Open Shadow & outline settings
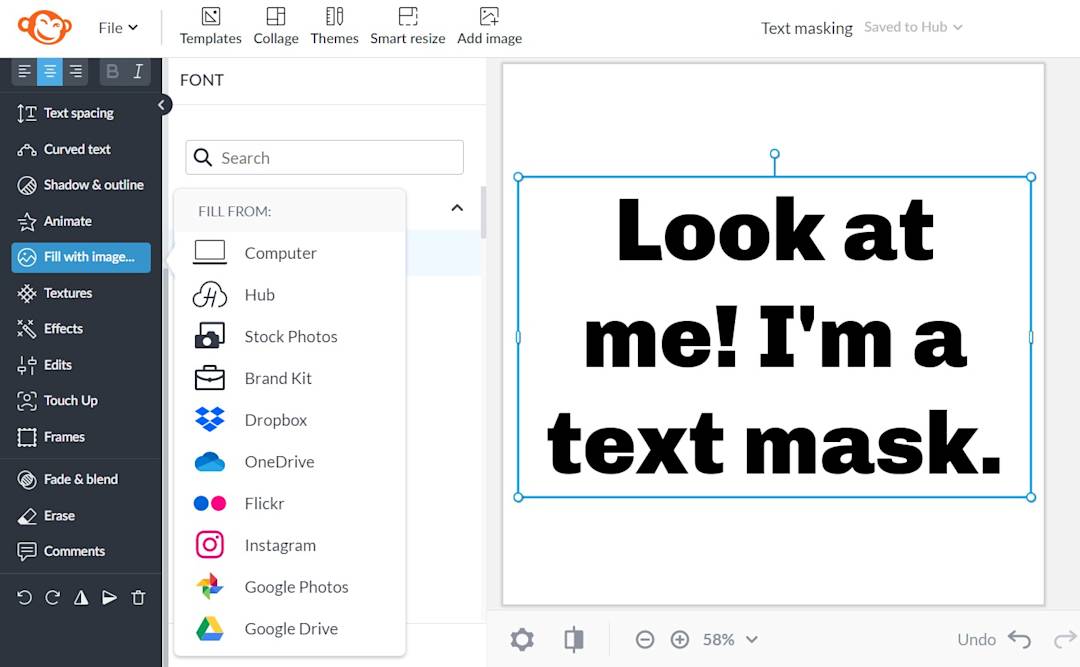The image size is (1080, 667). (x=81, y=185)
